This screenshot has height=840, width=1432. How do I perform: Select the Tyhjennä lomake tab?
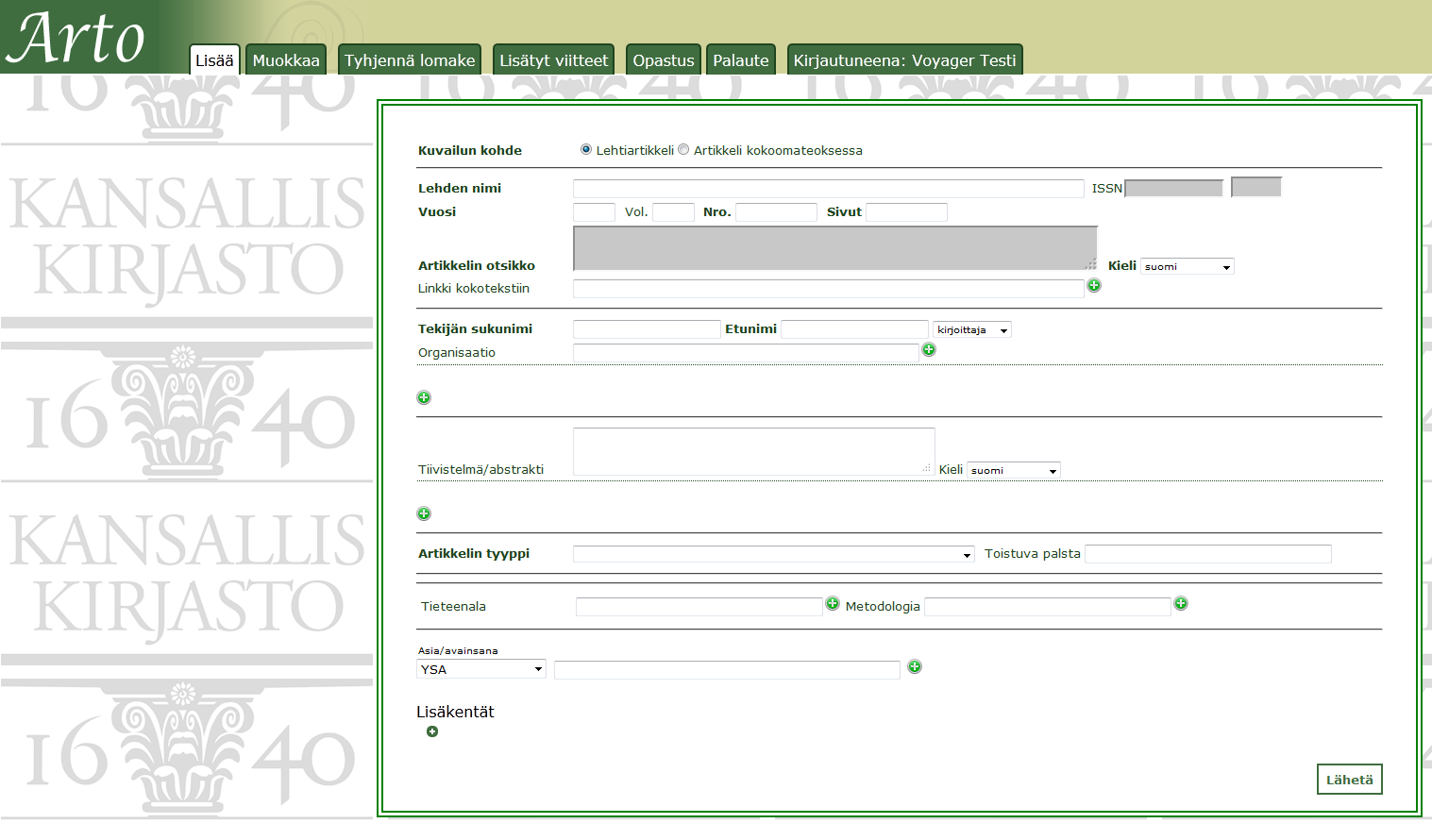(x=410, y=59)
